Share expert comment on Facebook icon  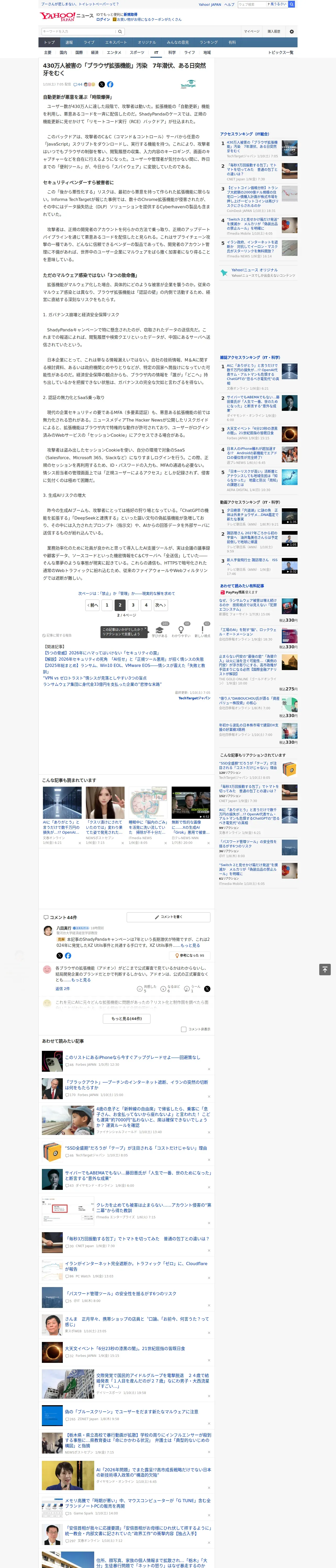[68, 956]
